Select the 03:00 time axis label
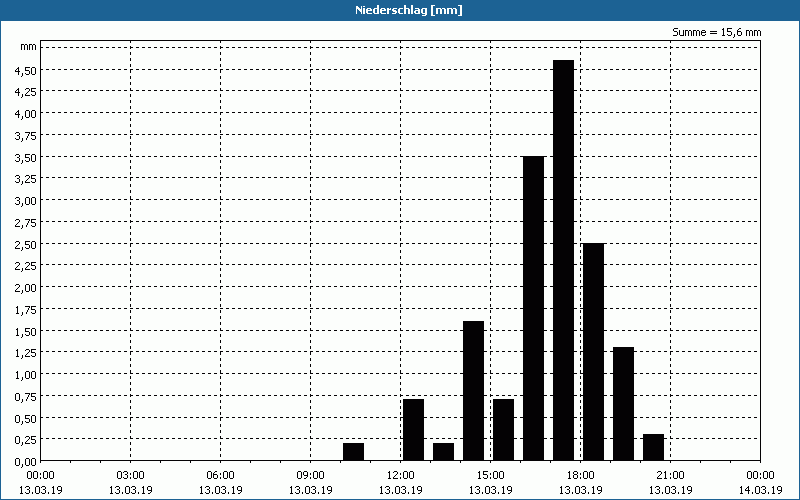The image size is (800, 500). click(130, 476)
